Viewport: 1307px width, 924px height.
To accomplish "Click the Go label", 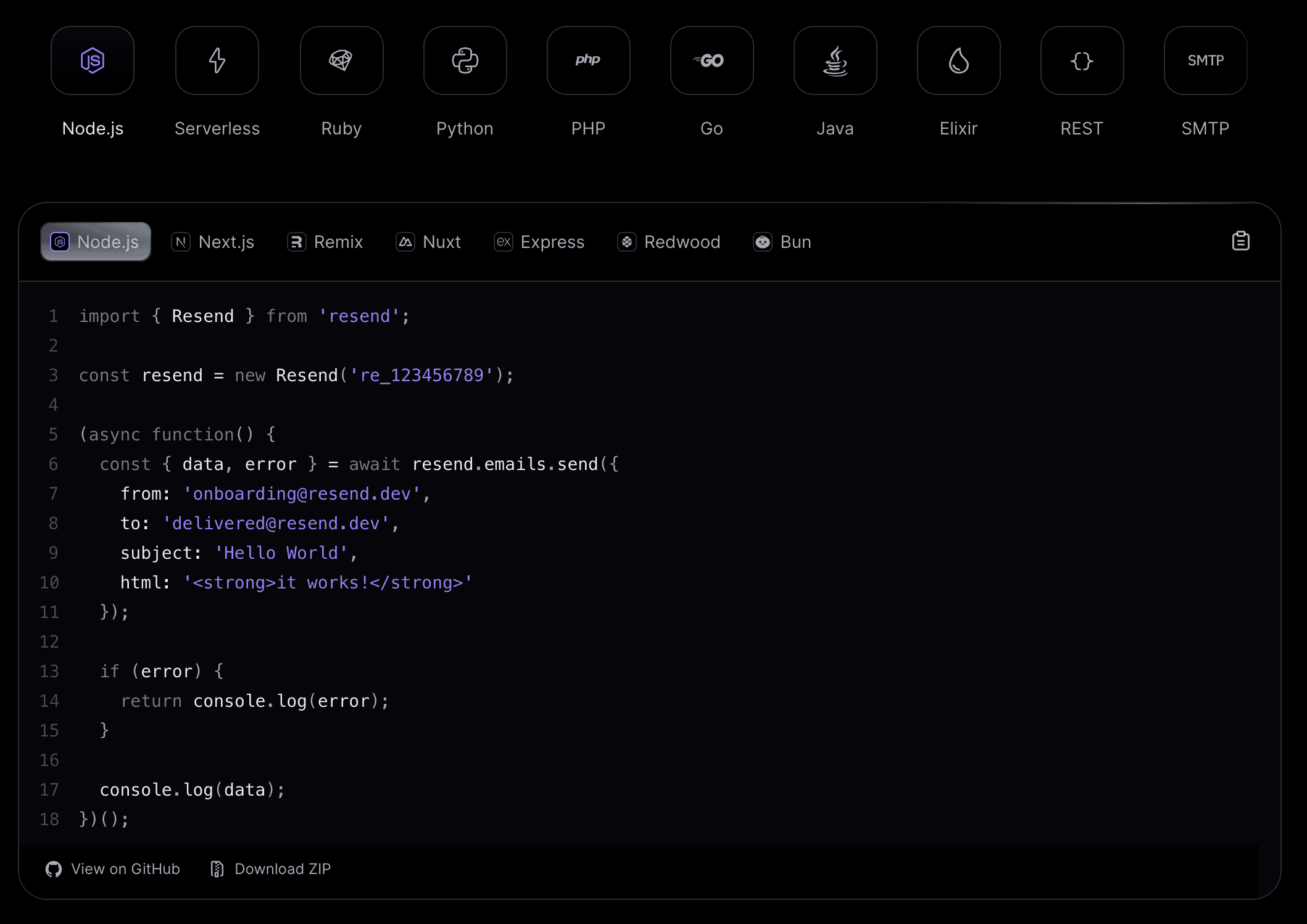I will 712,128.
